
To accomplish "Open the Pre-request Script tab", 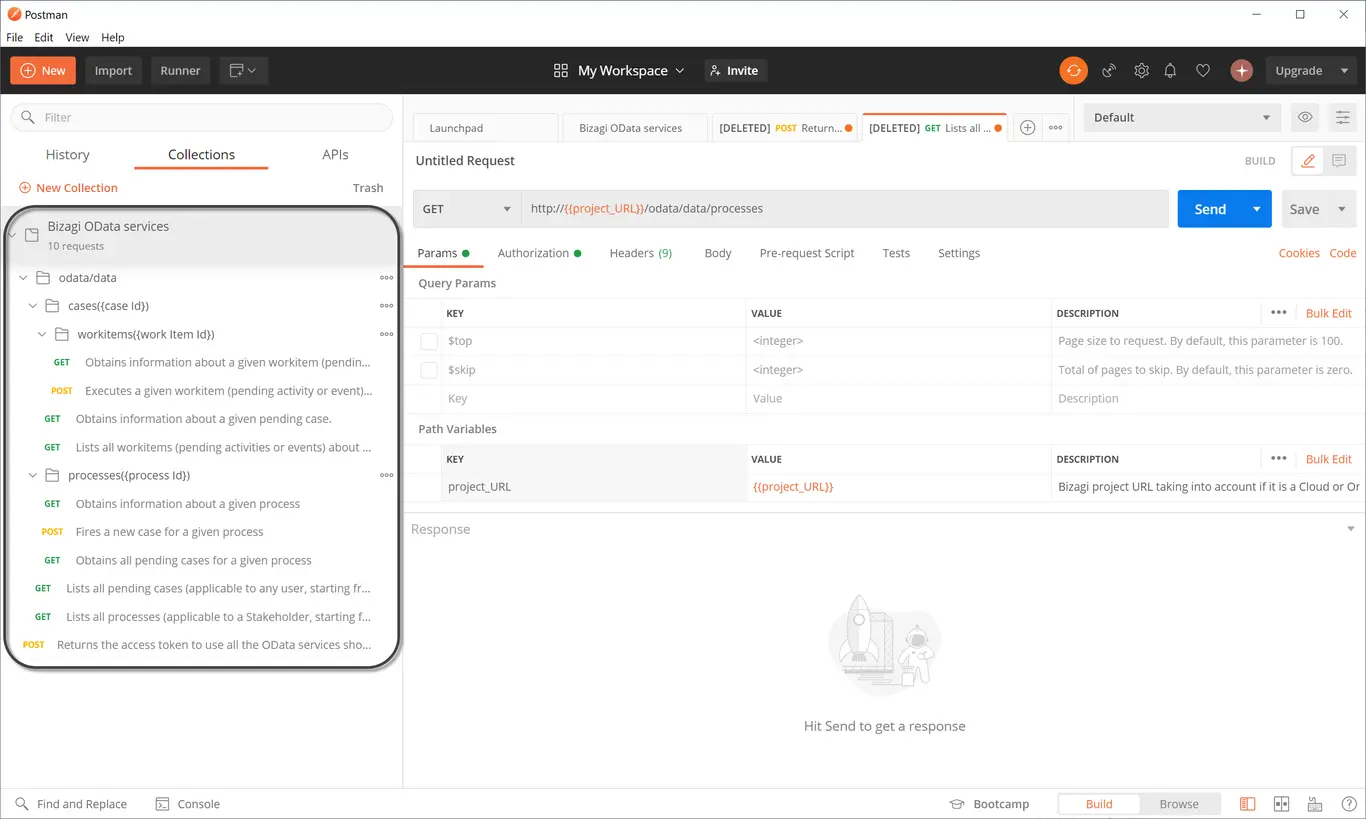I will [x=807, y=253].
